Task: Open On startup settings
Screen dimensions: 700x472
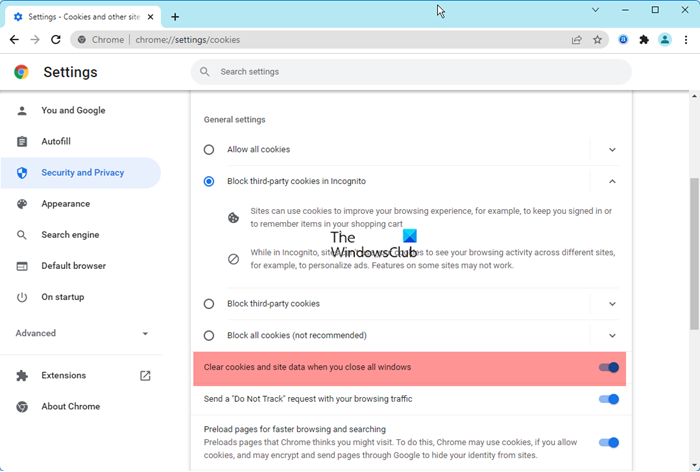Action: [80, 297]
